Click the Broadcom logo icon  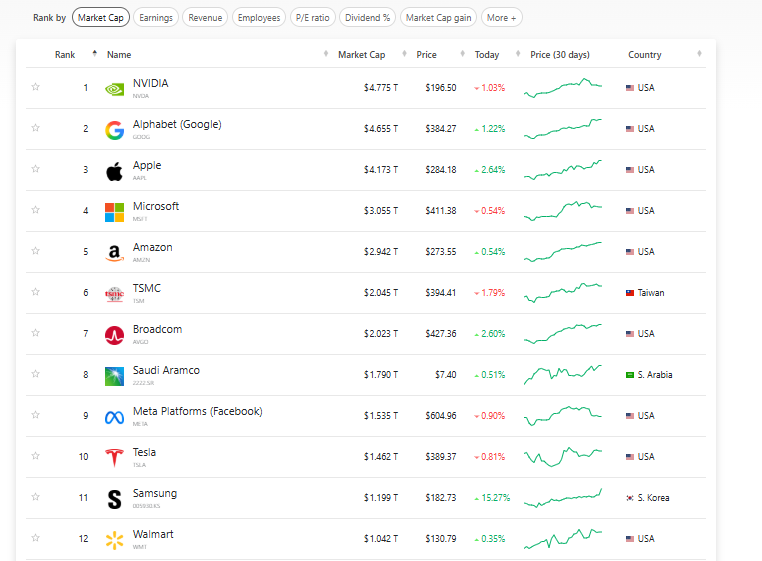115,335
